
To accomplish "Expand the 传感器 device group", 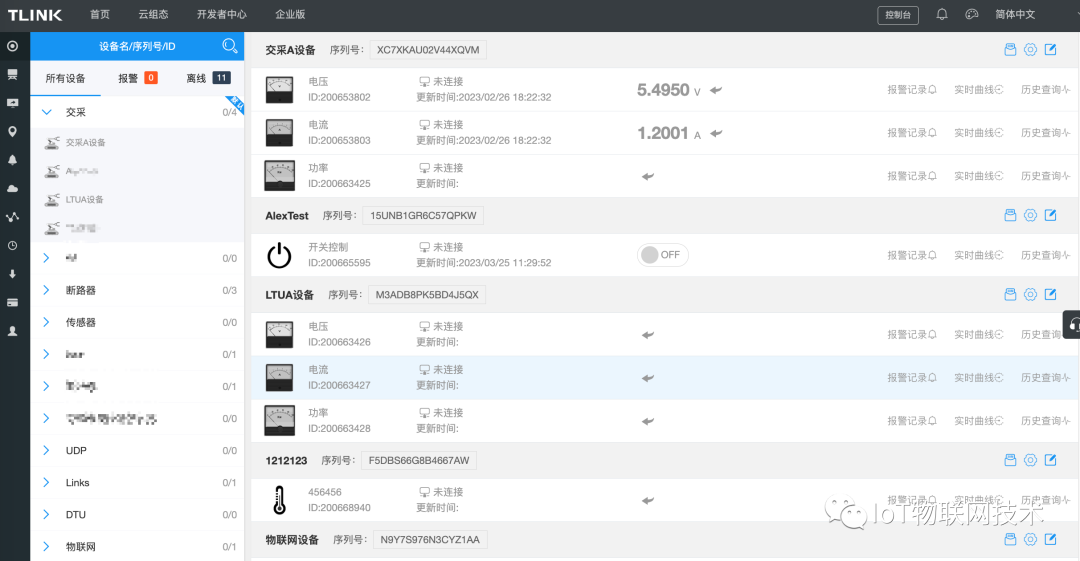I will (x=46, y=322).
